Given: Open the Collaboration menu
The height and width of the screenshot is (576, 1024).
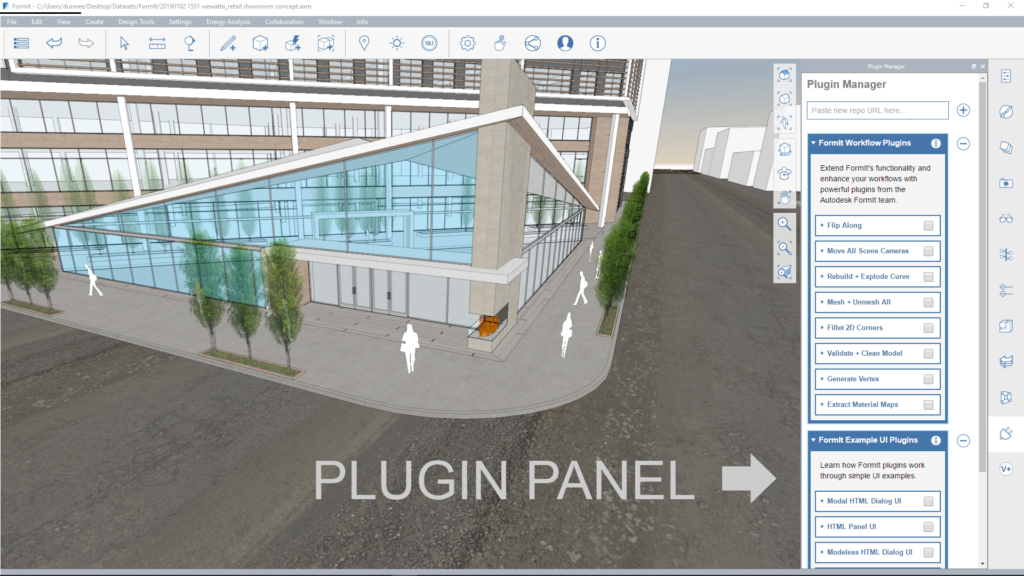Looking at the screenshot, I should click(284, 22).
